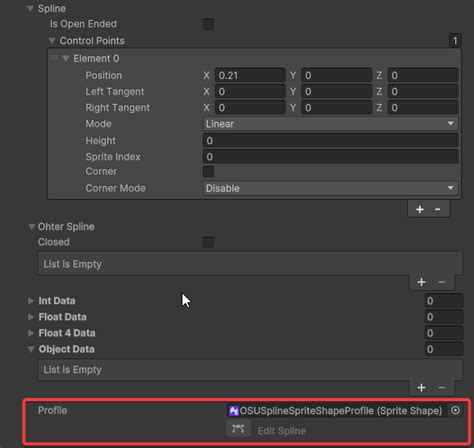Expand the Int Data foldout

(x=31, y=301)
